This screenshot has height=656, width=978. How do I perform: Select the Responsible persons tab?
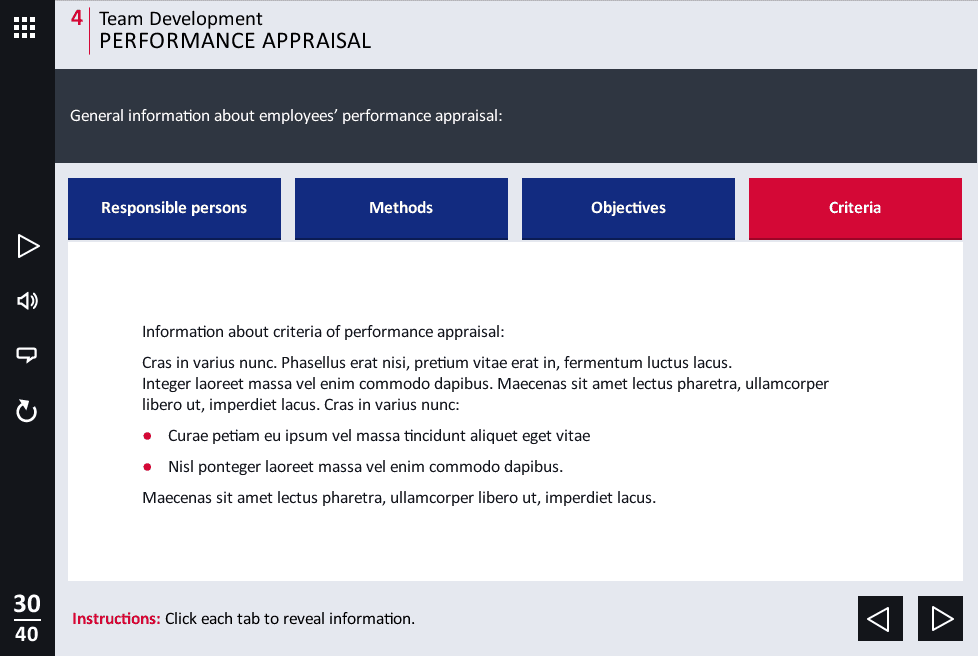coord(174,208)
